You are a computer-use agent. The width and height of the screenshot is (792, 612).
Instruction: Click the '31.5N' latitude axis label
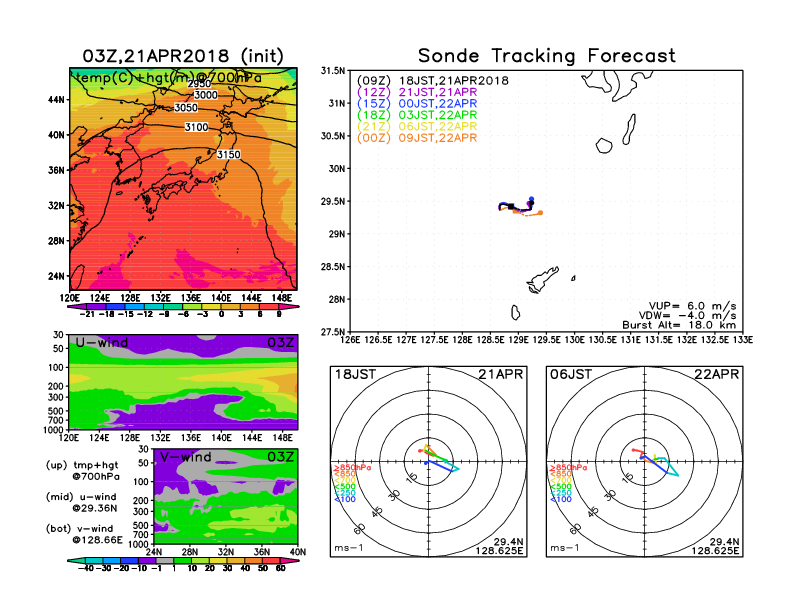[x=333, y=71]
